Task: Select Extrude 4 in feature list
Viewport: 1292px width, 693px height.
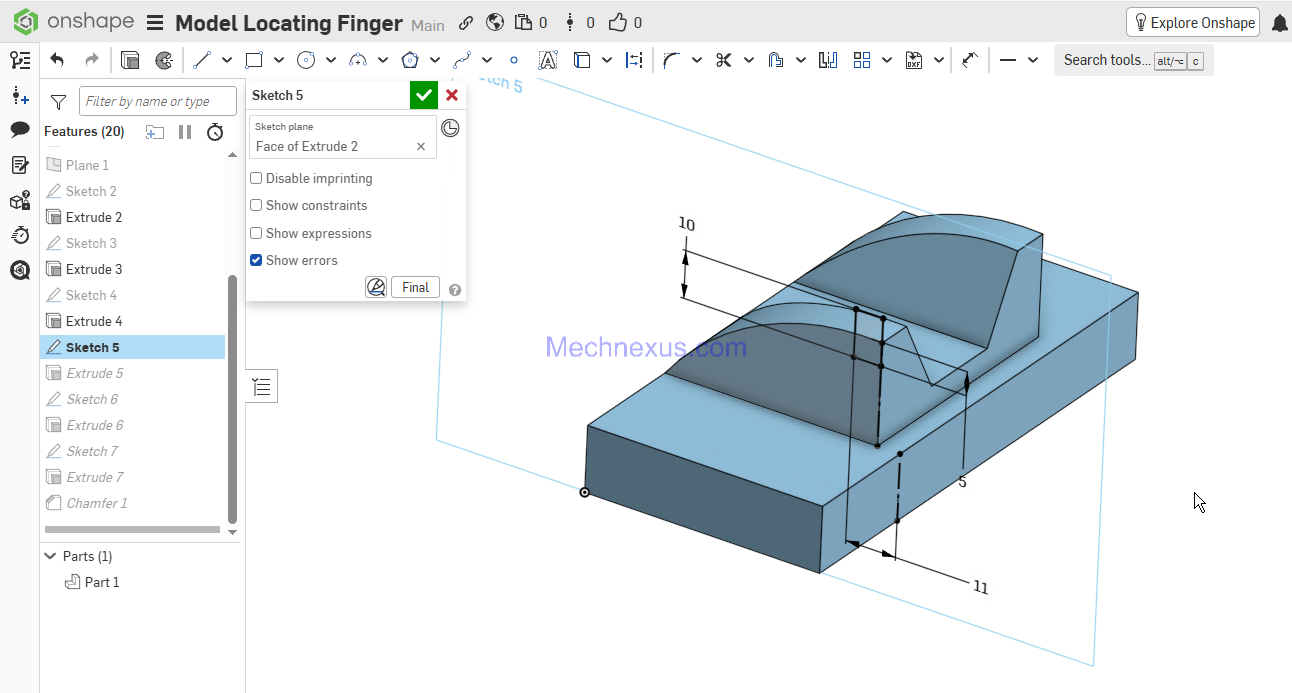Action: 94,321
